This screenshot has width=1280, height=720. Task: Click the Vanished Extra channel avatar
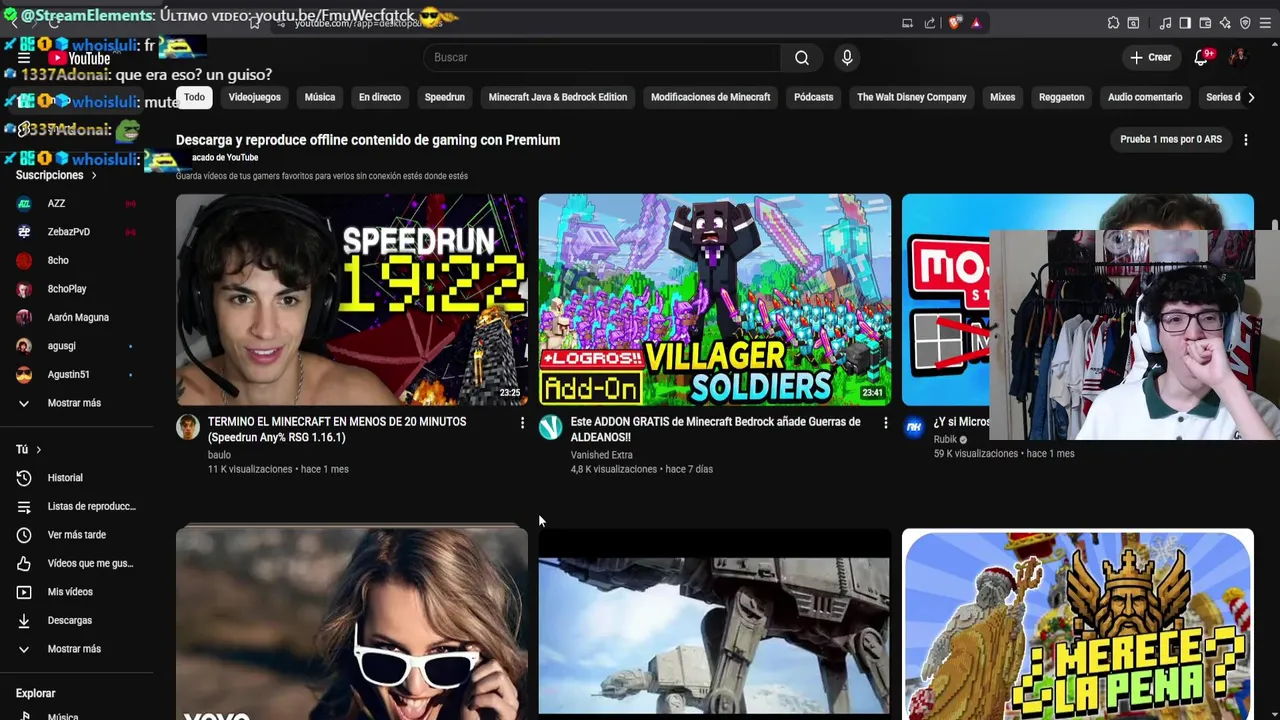click(551, 427)
